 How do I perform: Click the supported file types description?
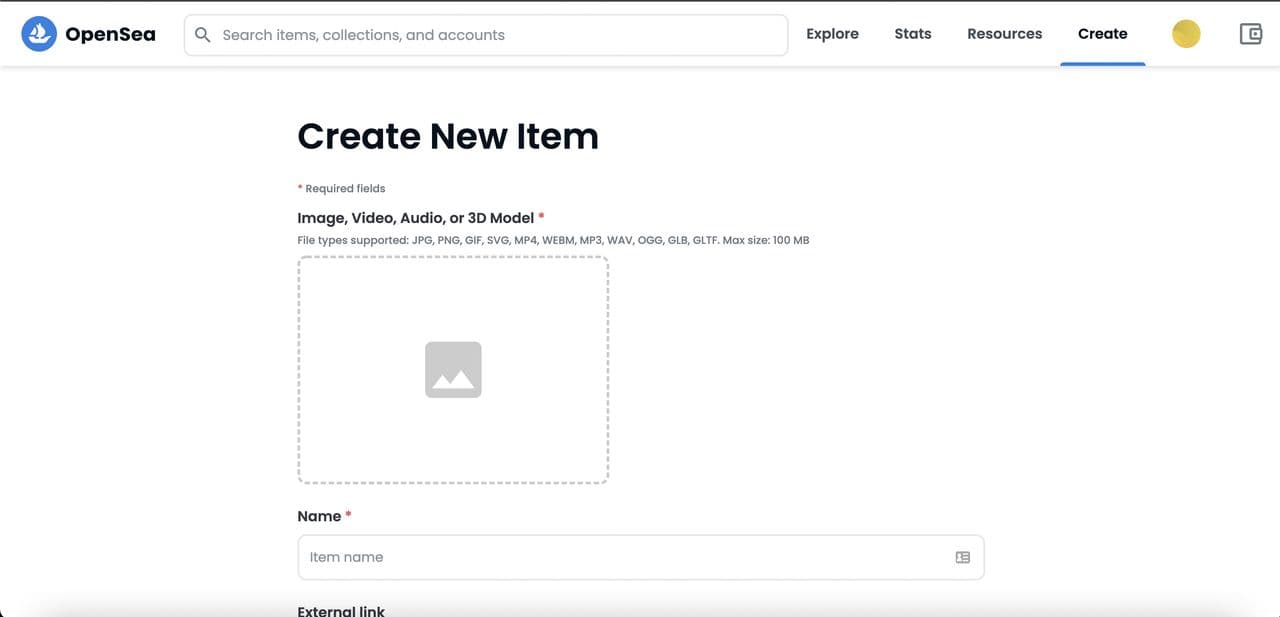(x=553, y=240)
